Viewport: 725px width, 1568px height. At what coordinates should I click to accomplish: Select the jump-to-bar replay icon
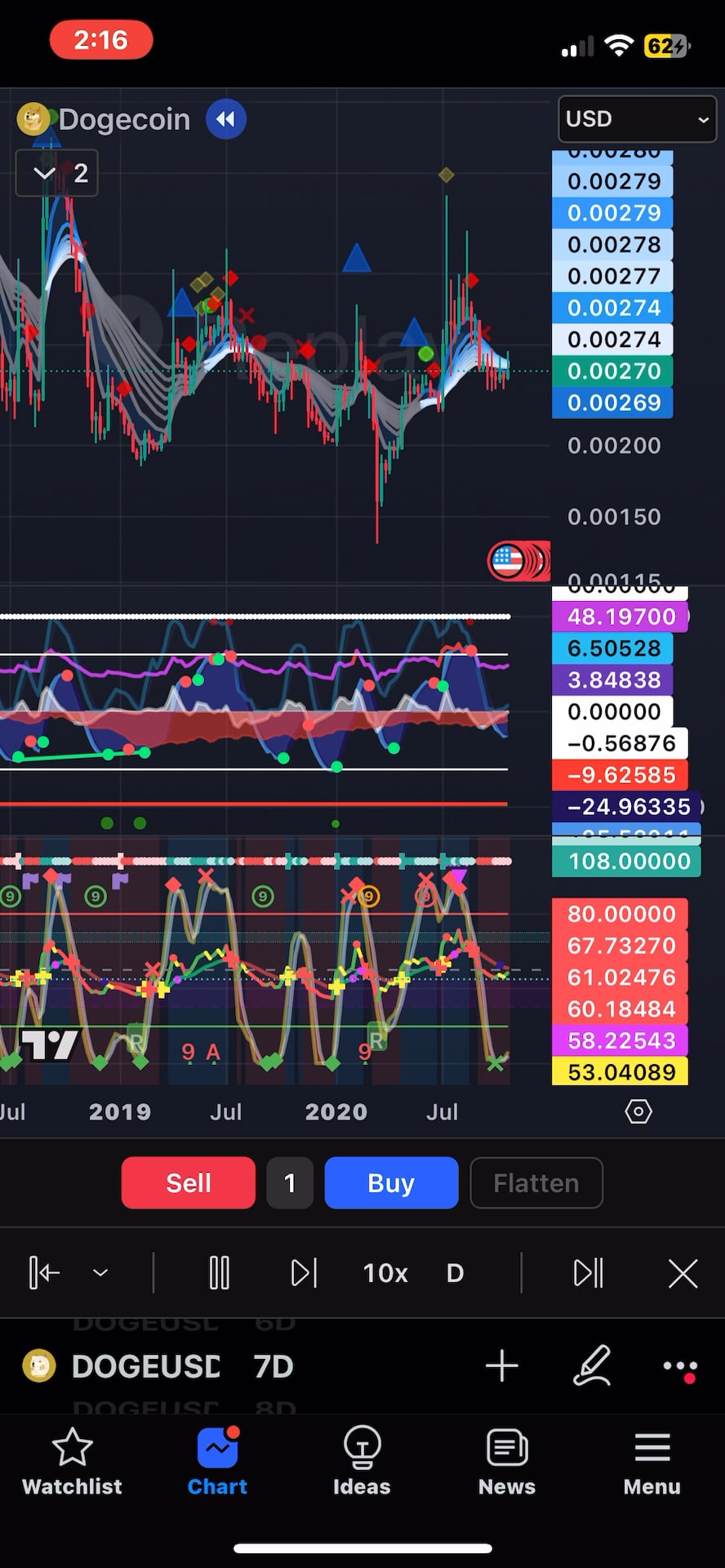pos(44,1272)
